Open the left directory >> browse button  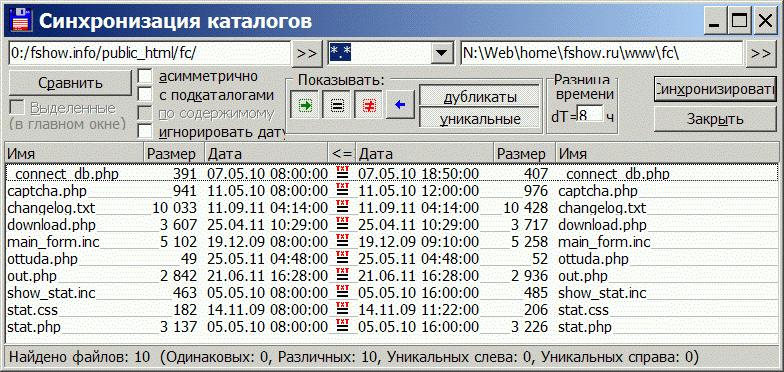[x=307, y=54]
